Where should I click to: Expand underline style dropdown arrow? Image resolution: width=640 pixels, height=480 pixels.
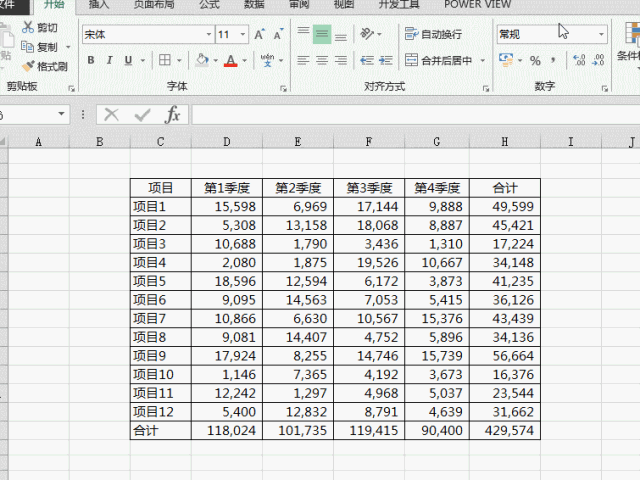tap(143, 60)
